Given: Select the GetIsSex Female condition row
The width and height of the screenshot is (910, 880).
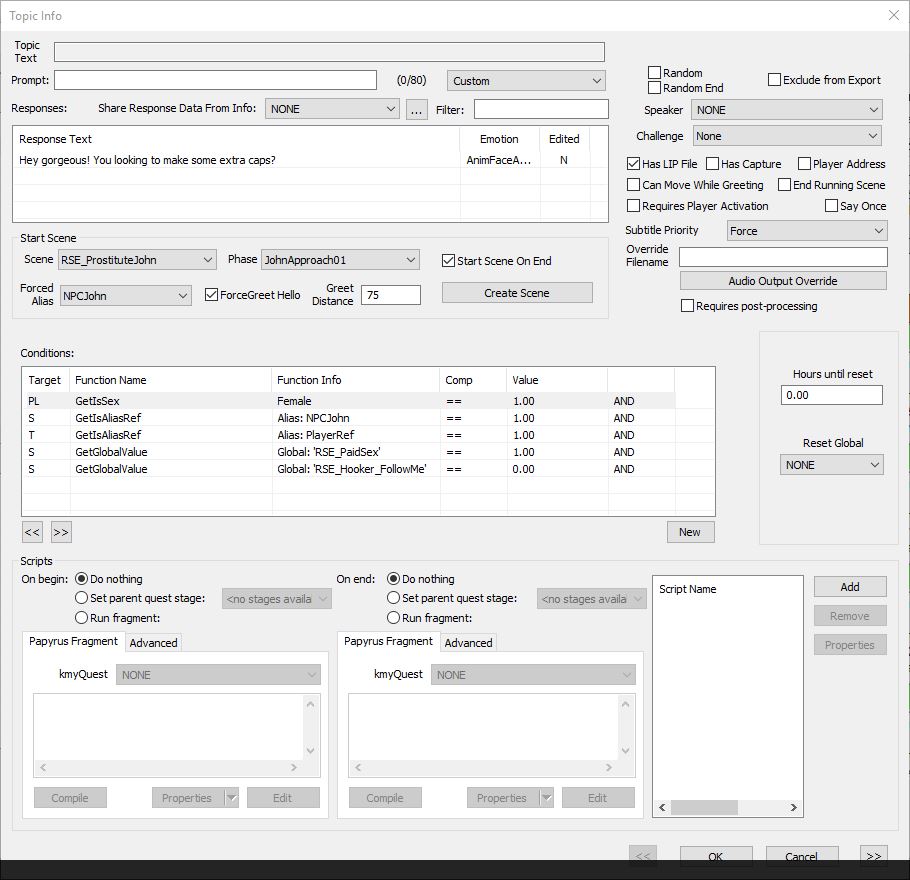Looking at the screenshot, I should pos(348,401).
